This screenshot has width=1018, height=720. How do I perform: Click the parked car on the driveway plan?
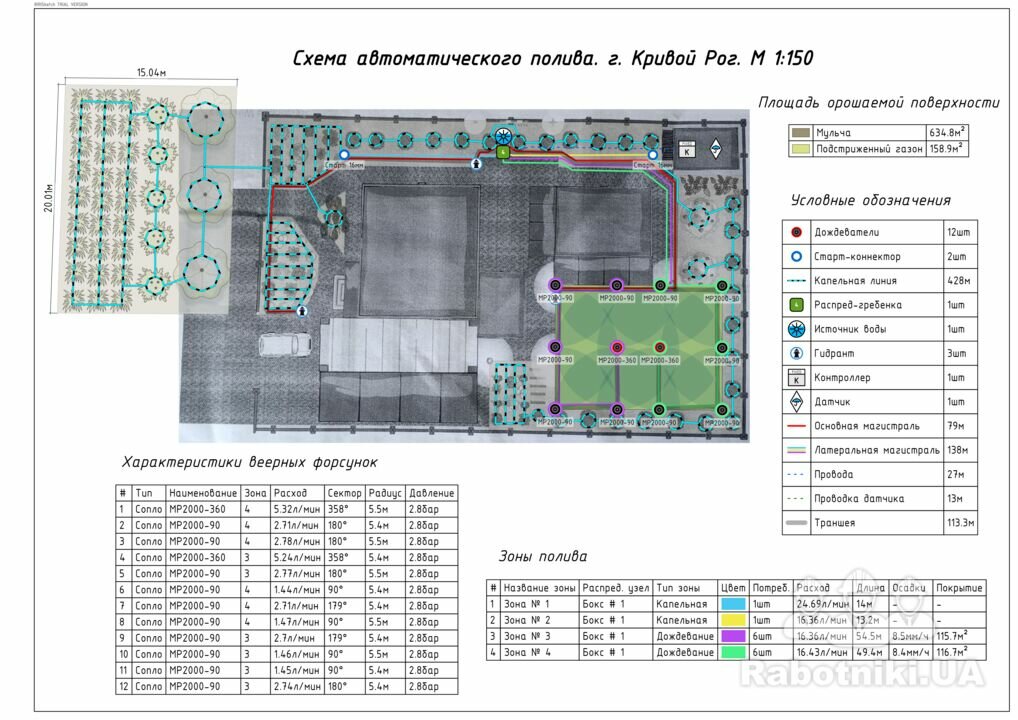pyautogui.click(x=286, y=345)
